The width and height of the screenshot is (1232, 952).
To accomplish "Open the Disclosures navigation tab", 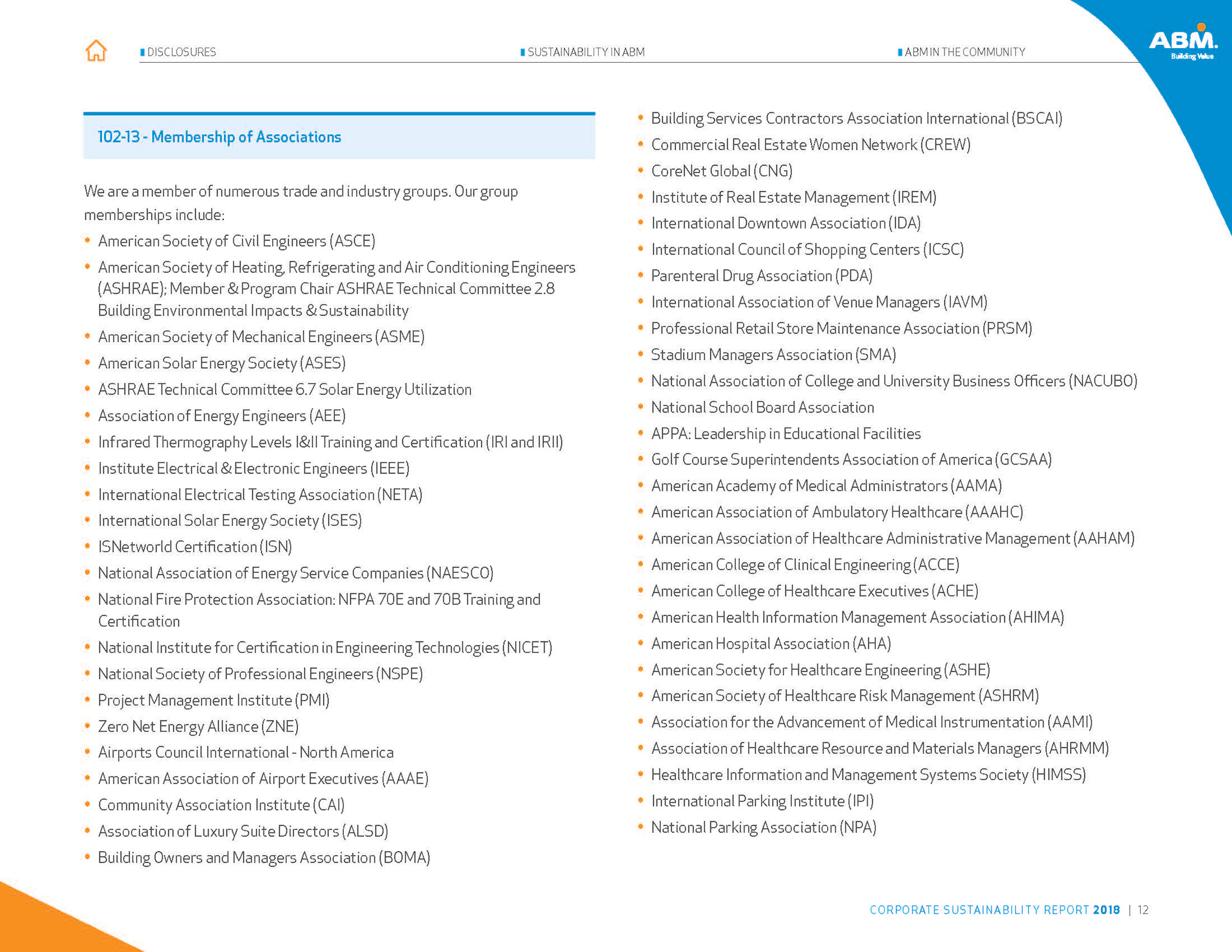I will [x=181, y=52].
